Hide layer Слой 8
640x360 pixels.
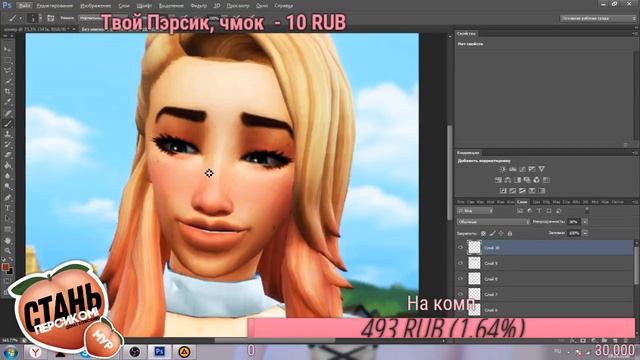pos(461,279)
